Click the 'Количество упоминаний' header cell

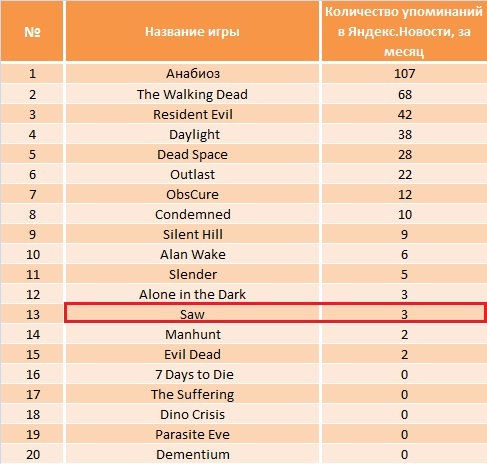click(404, 31)
